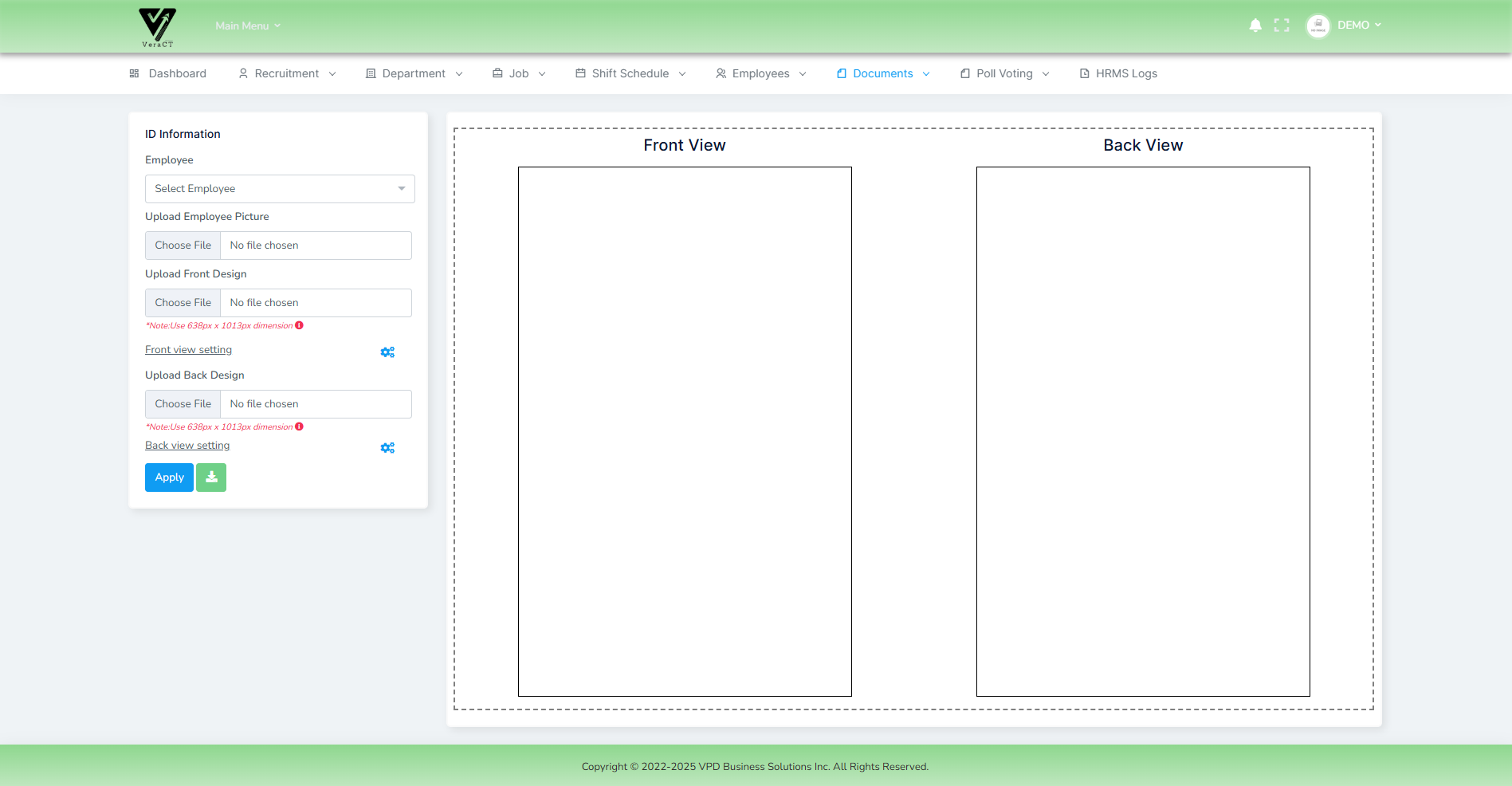Choose file for Employee Picture upload
Image resolution: width=1512 pixels, height=786 pixels.
[x=183, y=246]
